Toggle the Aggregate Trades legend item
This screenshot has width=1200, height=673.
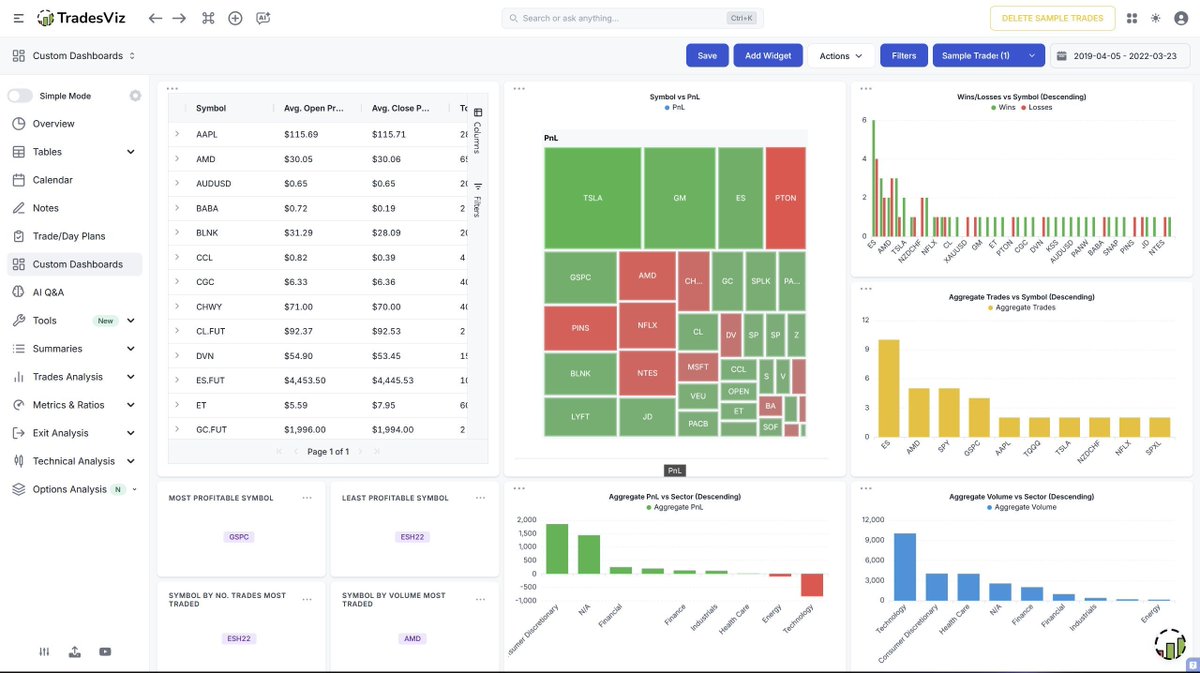(x=1021, y=307)
